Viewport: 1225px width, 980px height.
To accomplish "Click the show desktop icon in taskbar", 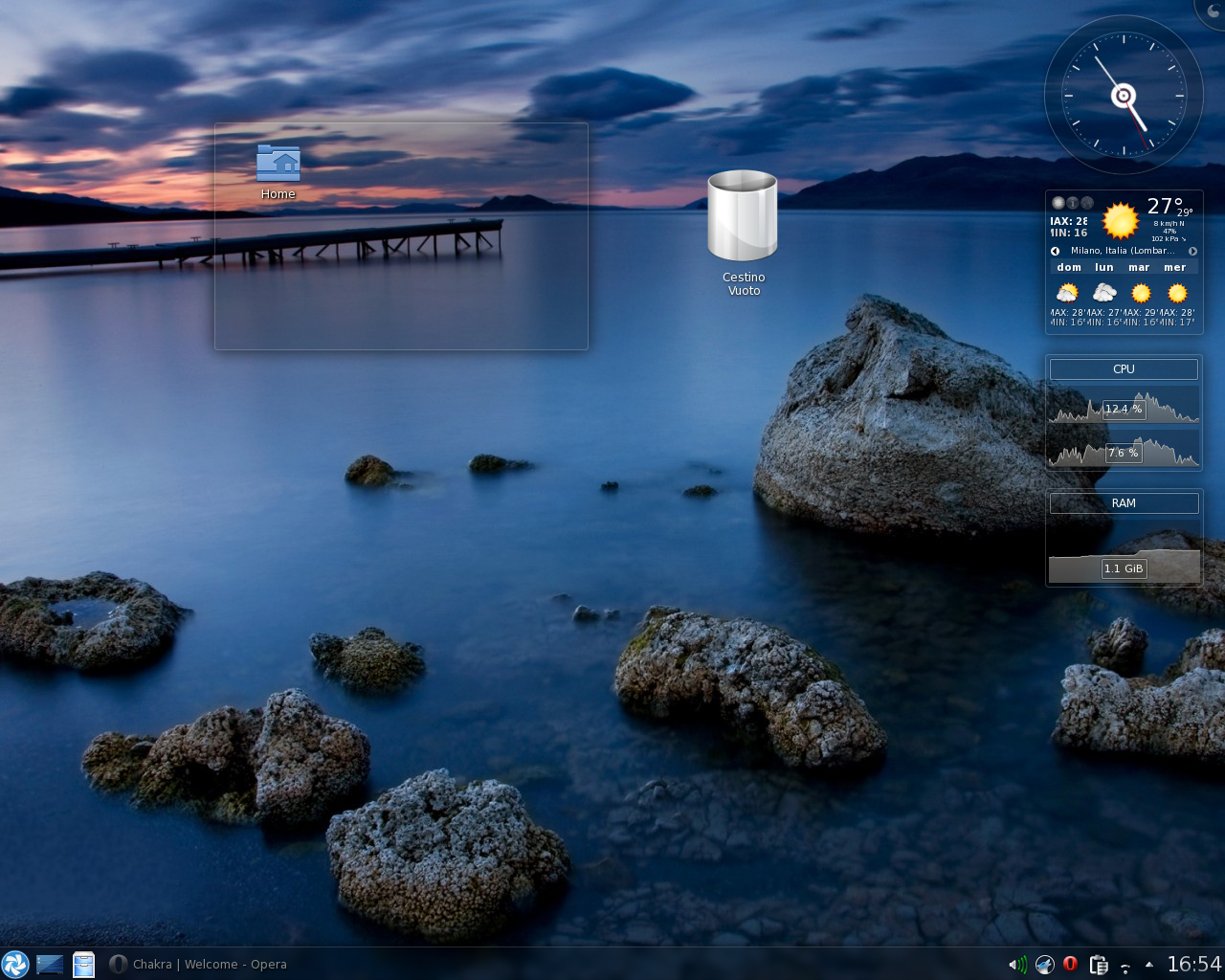I will point(50,964).
